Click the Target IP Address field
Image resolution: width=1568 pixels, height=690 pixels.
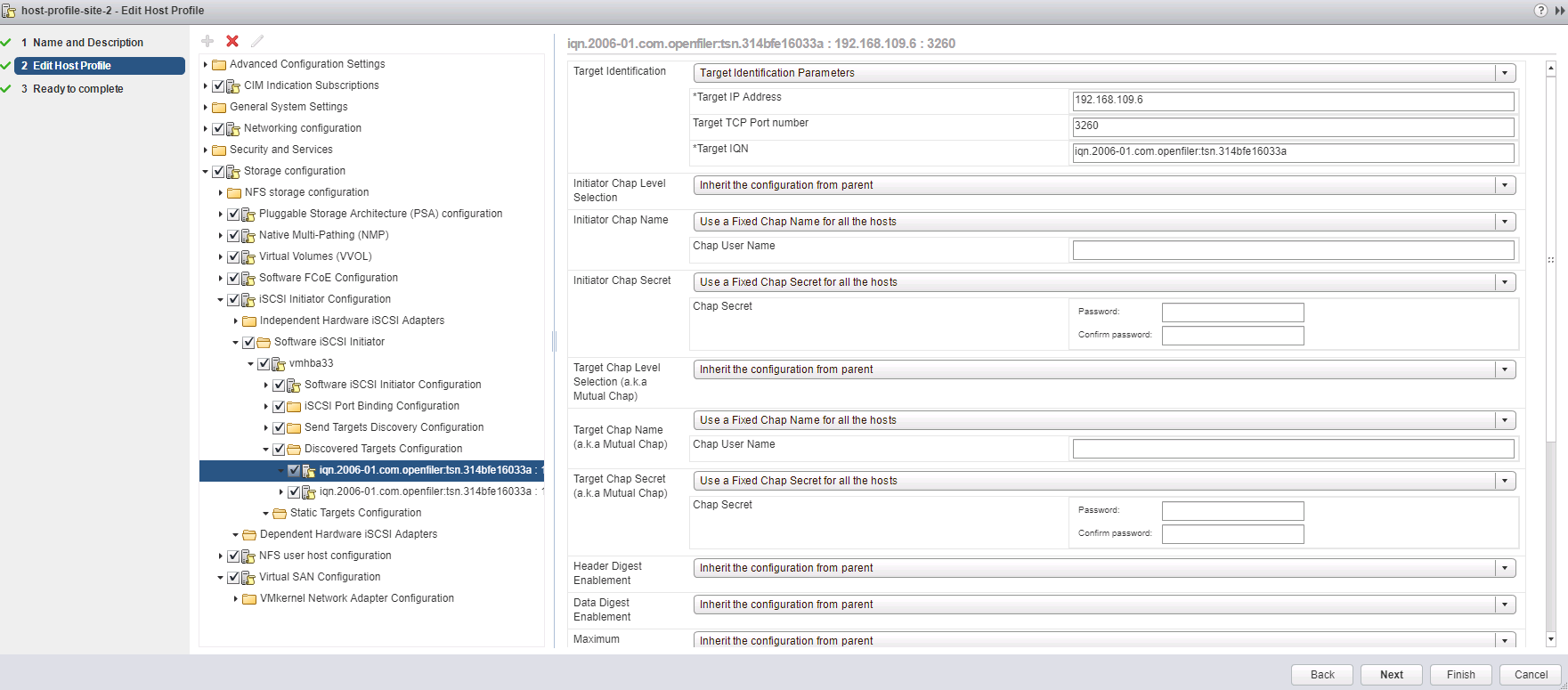pos(1293,101)
